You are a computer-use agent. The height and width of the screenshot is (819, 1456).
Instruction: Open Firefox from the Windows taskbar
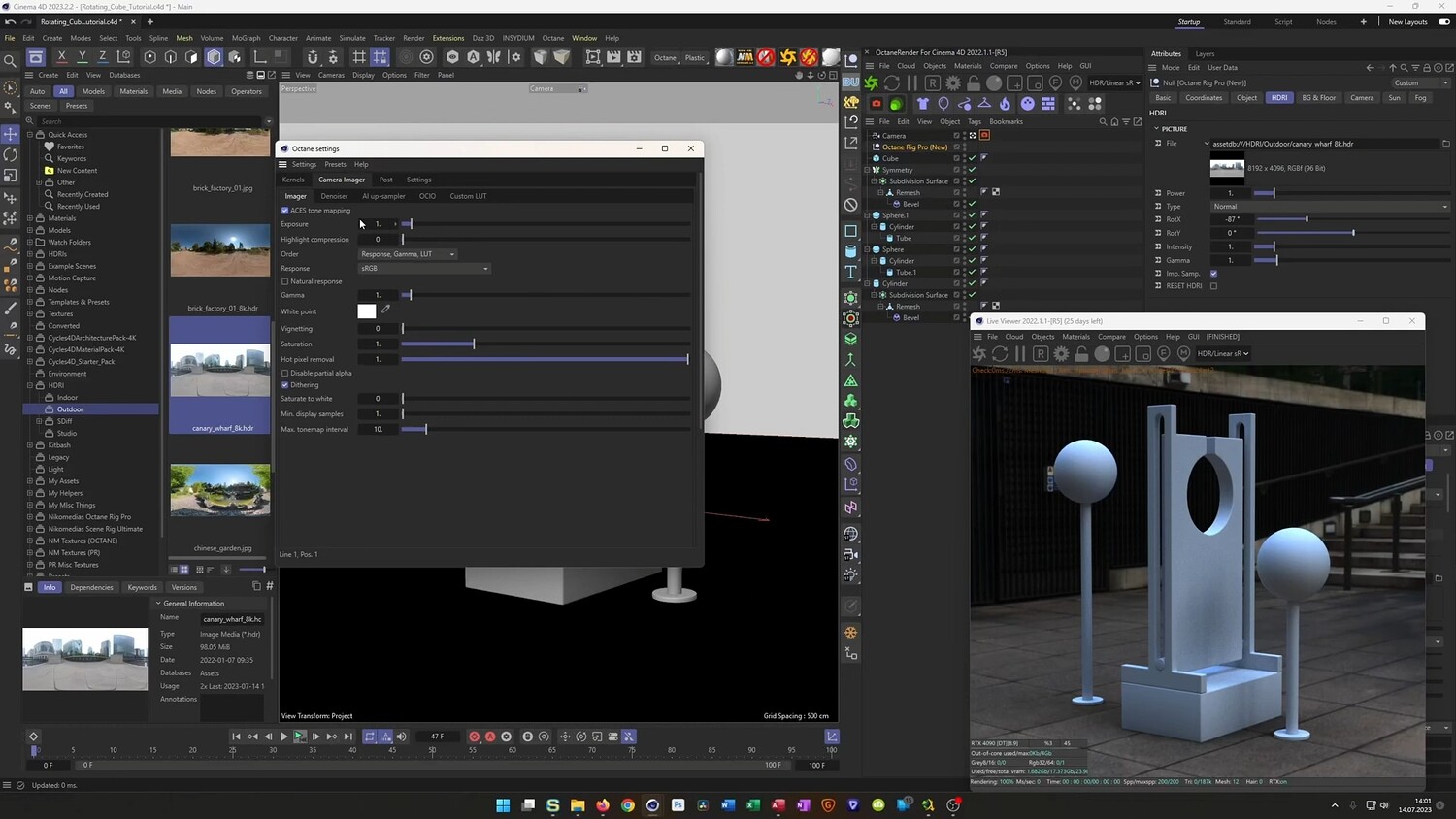[603, 805]
